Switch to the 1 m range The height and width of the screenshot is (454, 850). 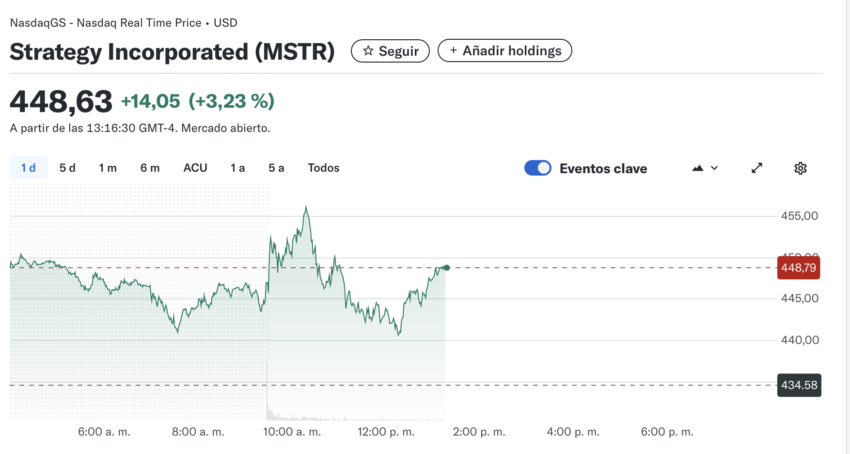(x=107, y=168)
